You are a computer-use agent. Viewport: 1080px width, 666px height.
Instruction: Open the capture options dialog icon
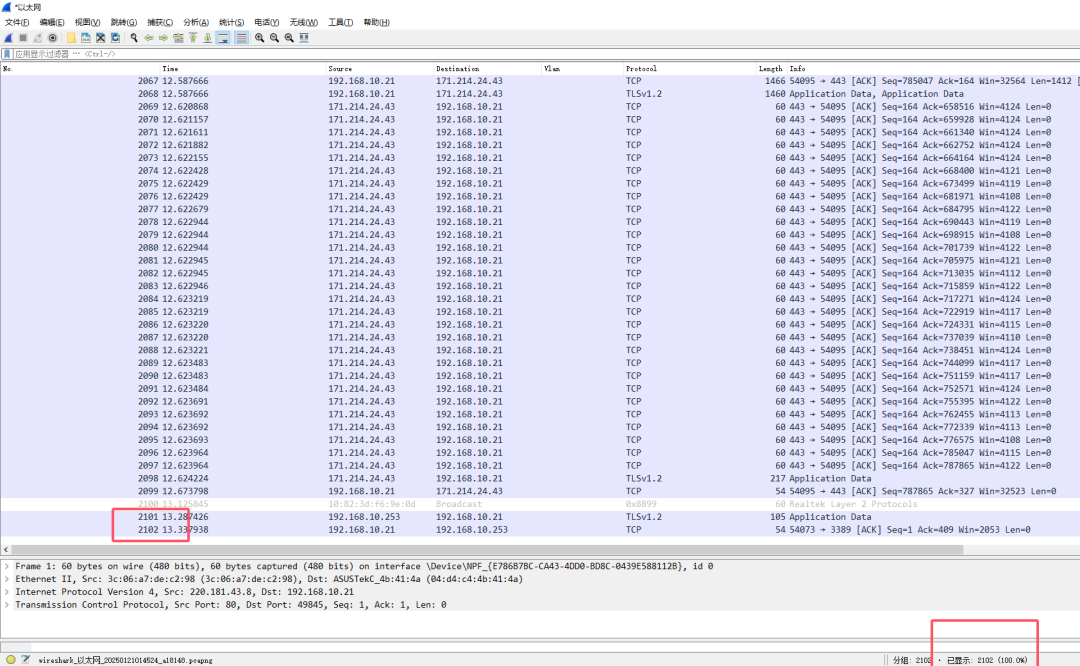tap(52, 38)
